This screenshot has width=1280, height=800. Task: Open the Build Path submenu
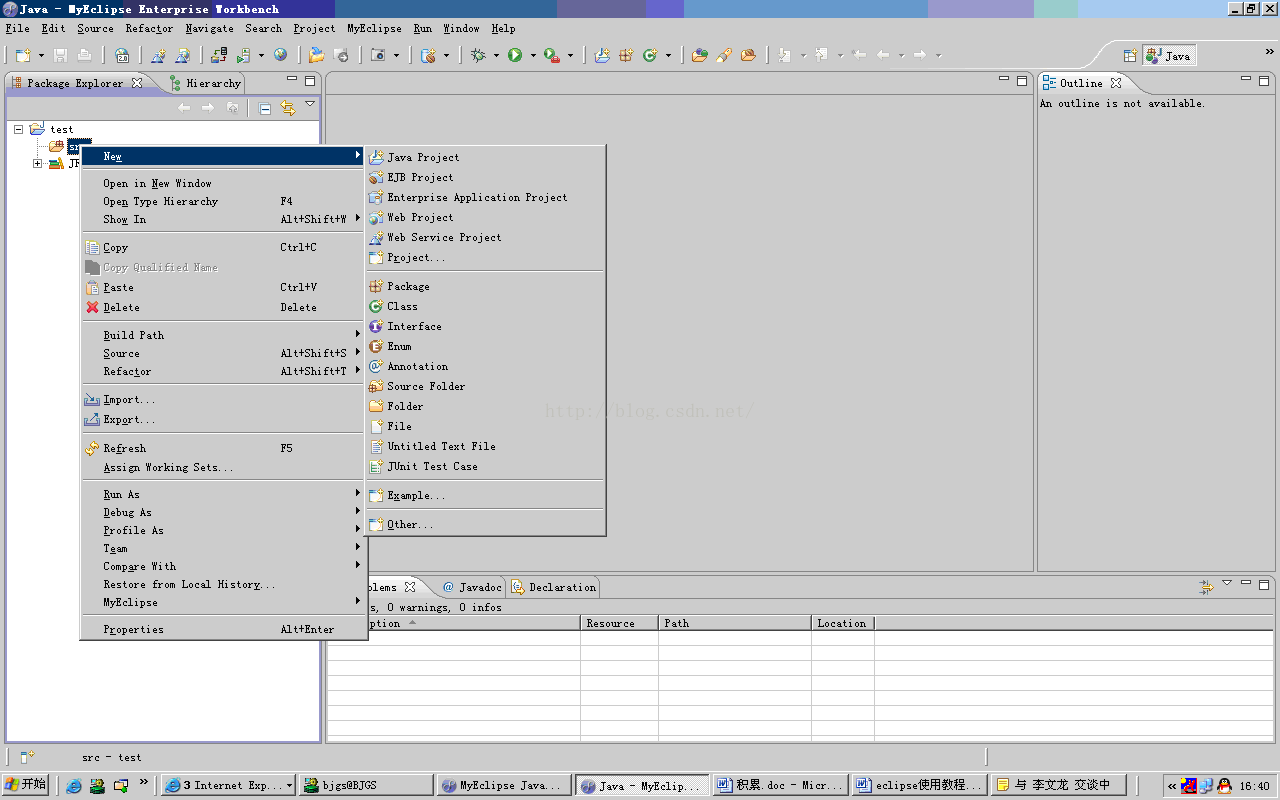tap(224, 335)
